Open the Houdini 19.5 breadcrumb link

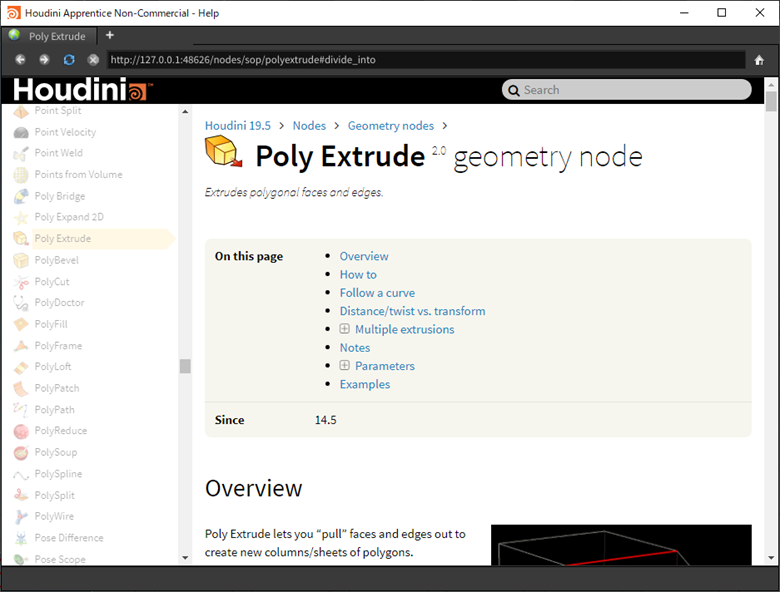[238, 126]
